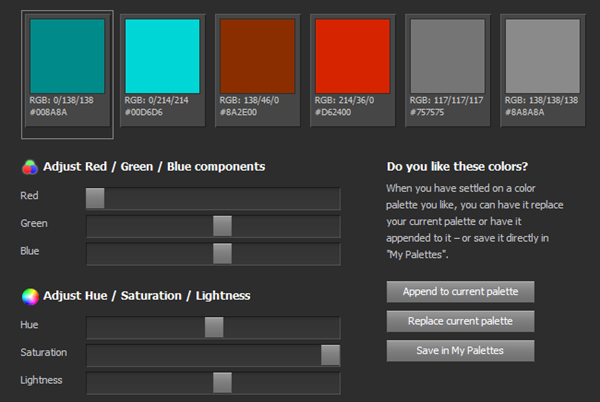Select the light gray #8A8A8A swatch
The height and width of the screenshot is (402, 600).
click(543, 56)
